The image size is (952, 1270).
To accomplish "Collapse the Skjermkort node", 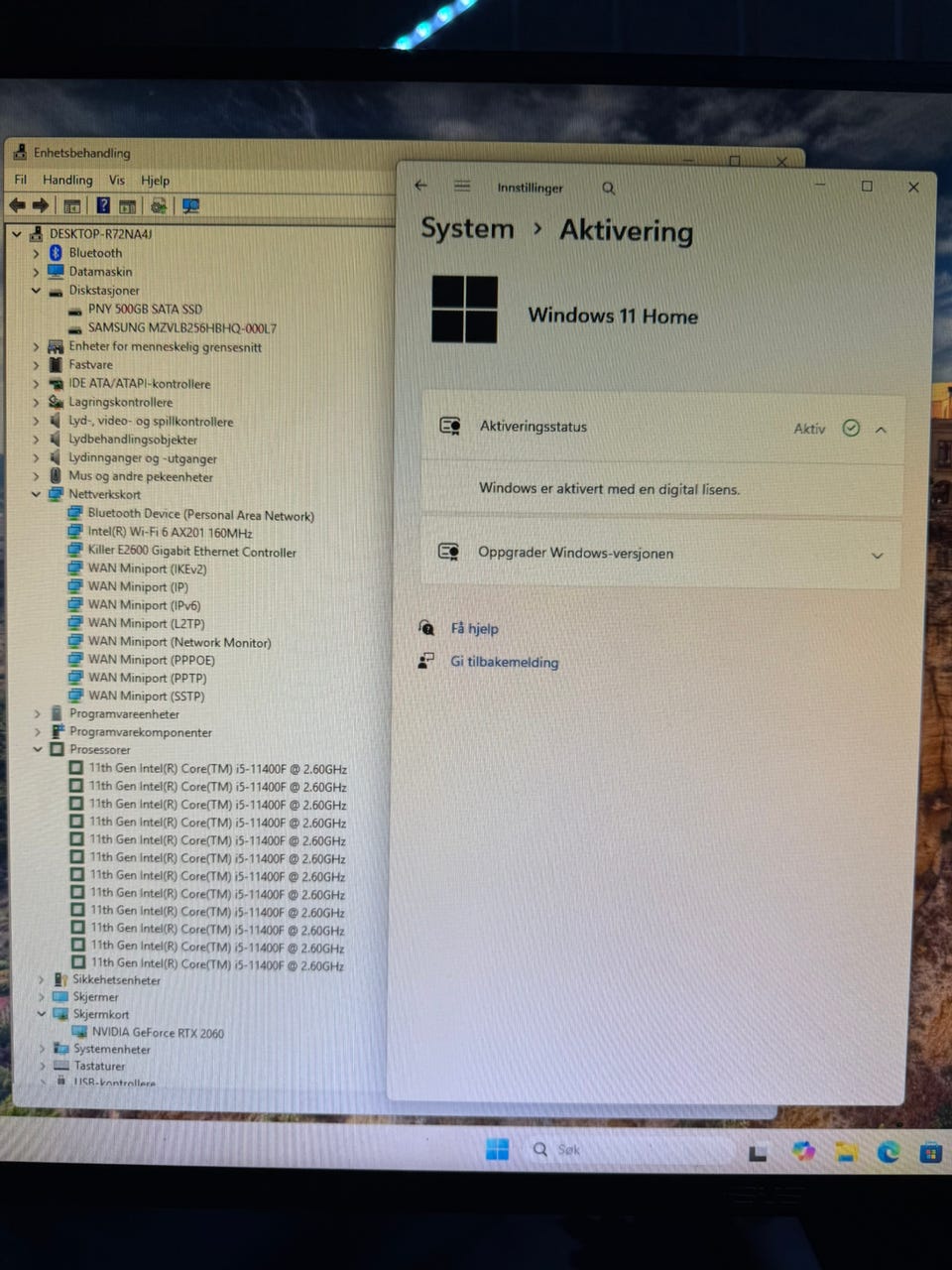I will (x=42, y=1014).
